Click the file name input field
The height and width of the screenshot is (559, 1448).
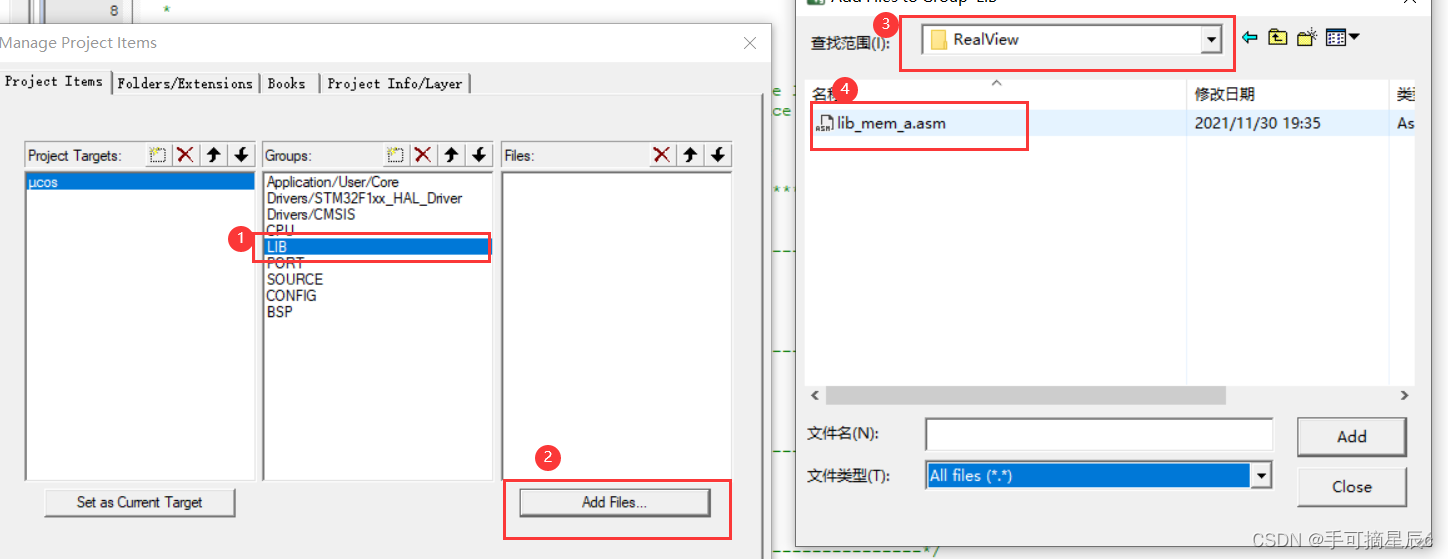(1099, 434)
